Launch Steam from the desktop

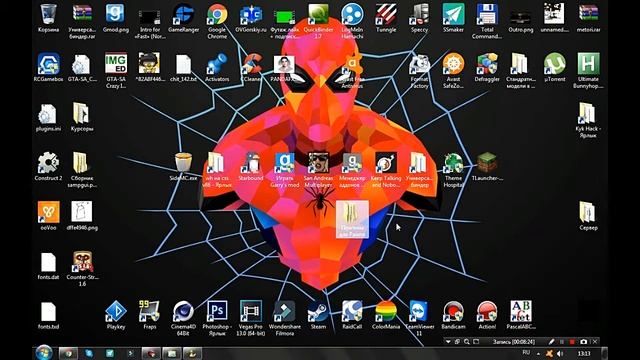click(x=318, y=315)
